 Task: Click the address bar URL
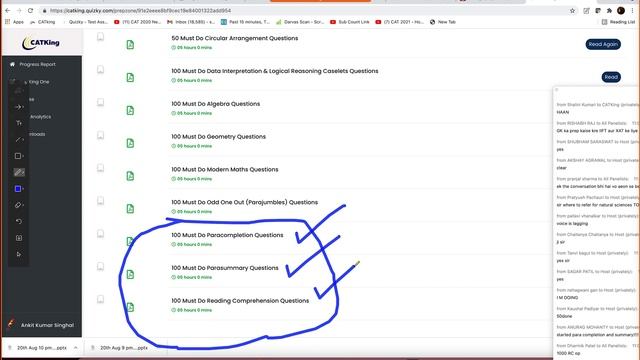(140, 11)
